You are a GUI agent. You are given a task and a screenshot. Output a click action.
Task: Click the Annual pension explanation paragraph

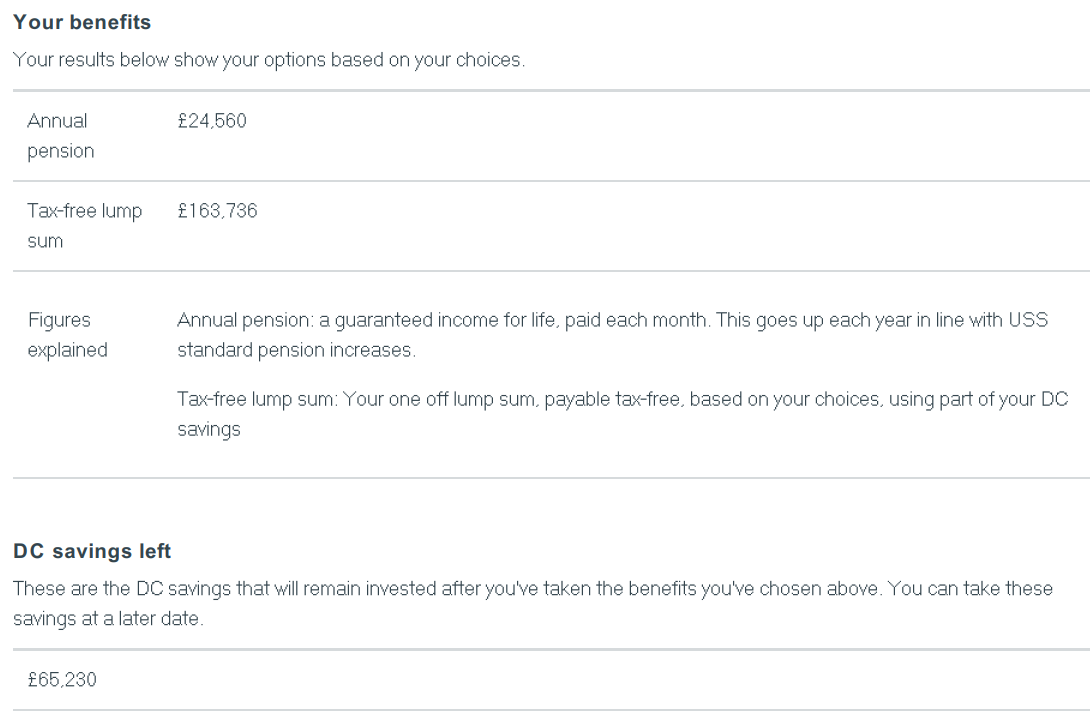pos(612,334)
